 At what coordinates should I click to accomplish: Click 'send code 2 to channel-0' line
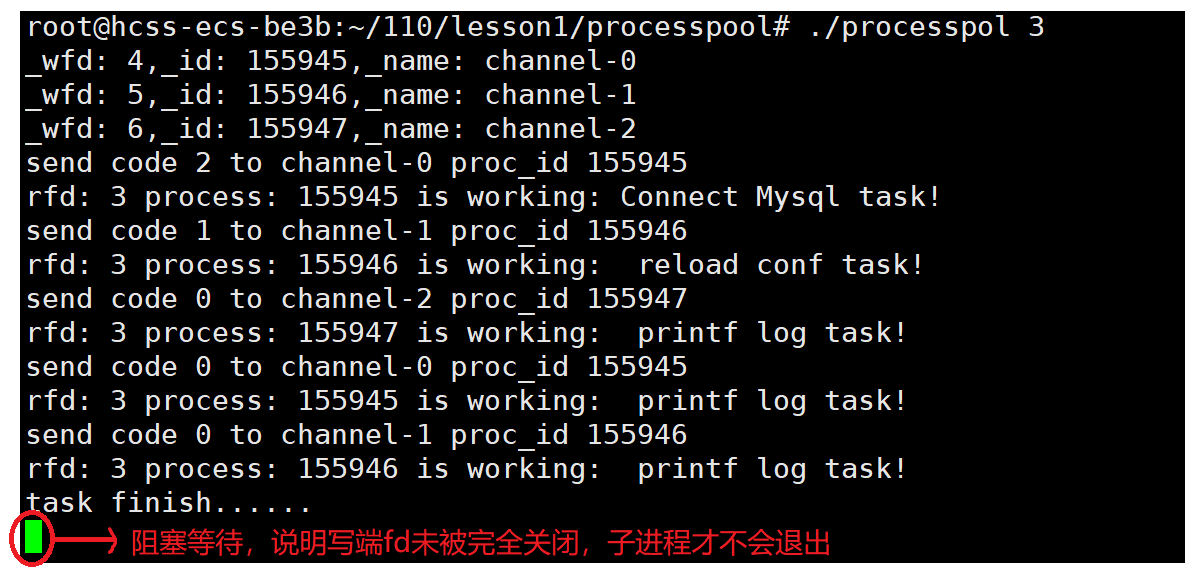(357, 163)
